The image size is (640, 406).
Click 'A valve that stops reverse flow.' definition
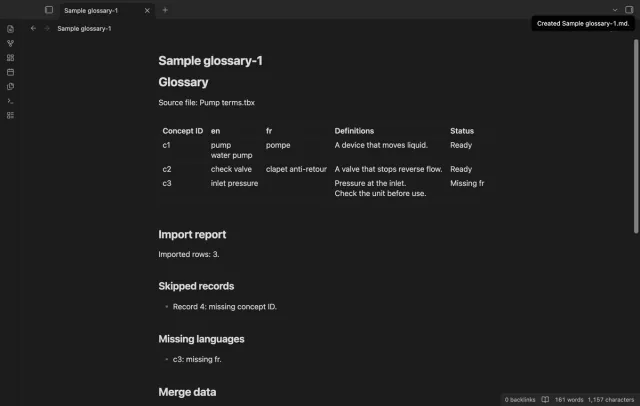pos(388,169)
